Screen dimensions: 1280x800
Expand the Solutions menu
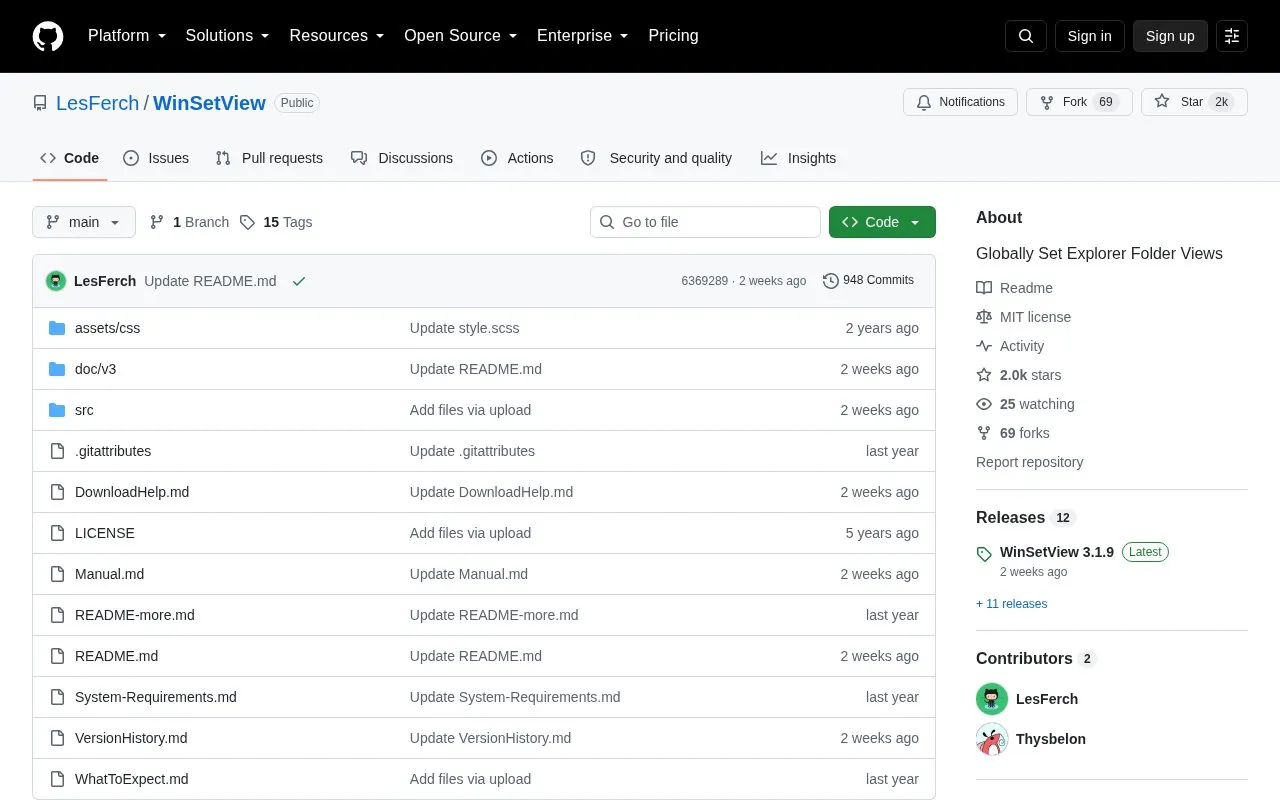(x=227, y=36)
